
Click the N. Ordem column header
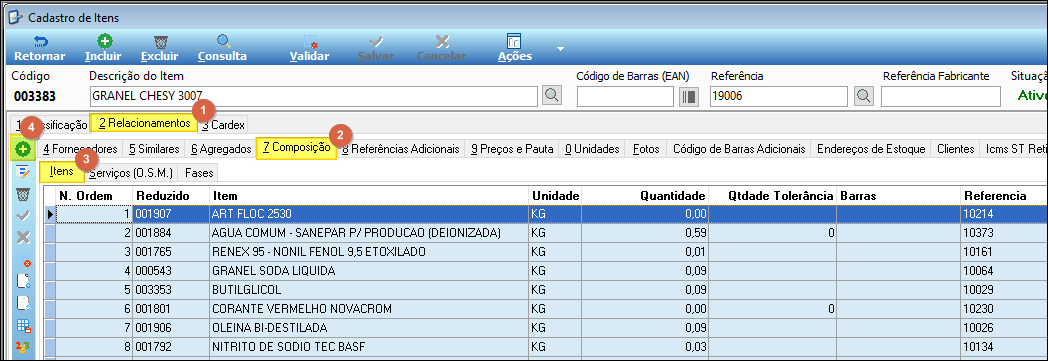point(94,196)
